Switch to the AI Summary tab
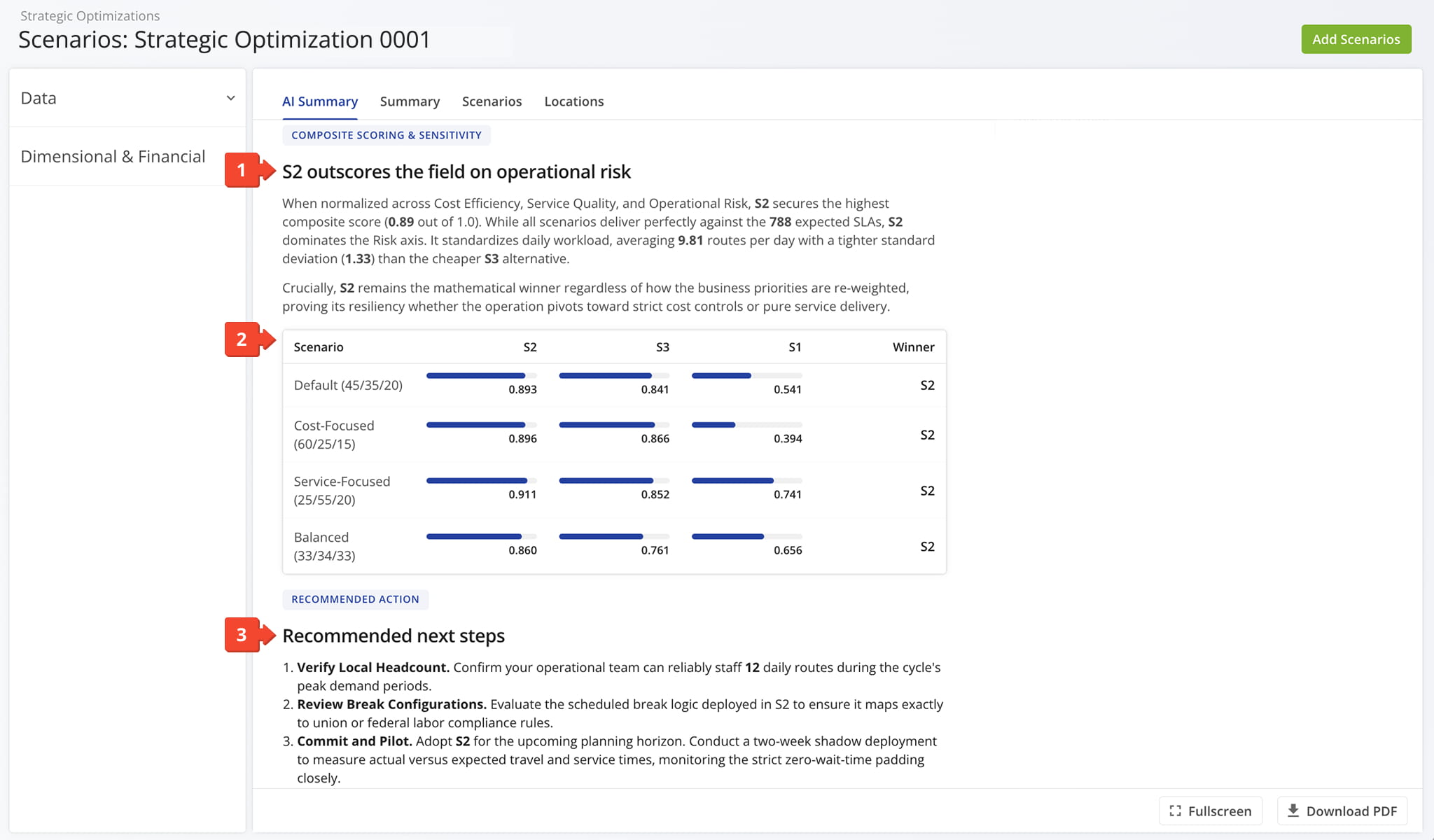1434x840 pixels. pyautogui.click(x=320, y=101)
